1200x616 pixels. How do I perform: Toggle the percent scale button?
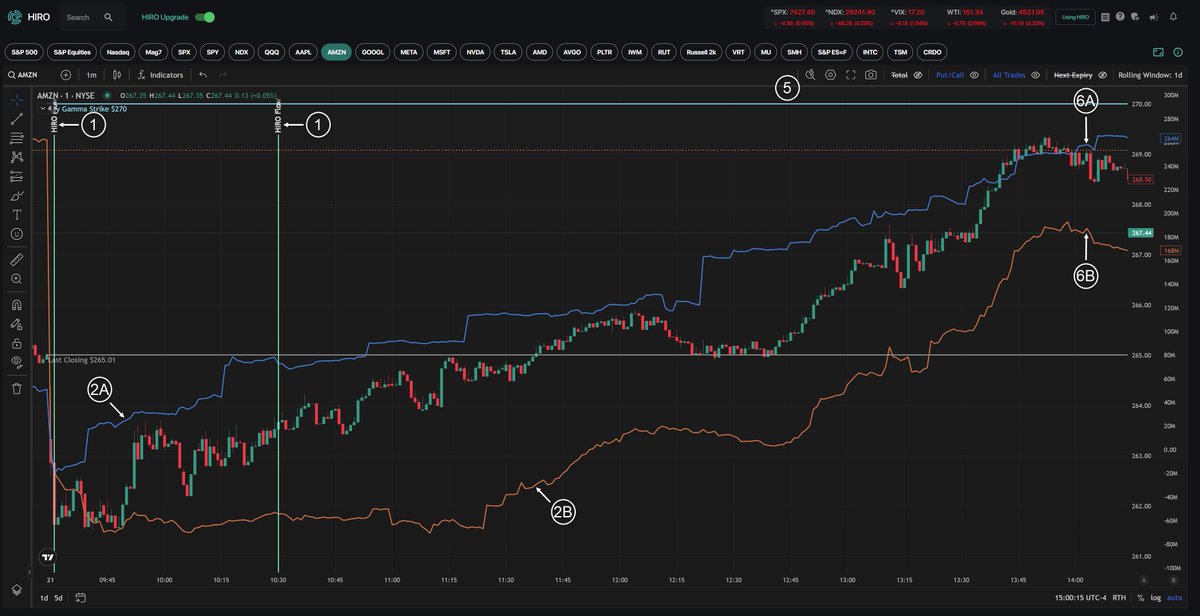pos(1141,597)
